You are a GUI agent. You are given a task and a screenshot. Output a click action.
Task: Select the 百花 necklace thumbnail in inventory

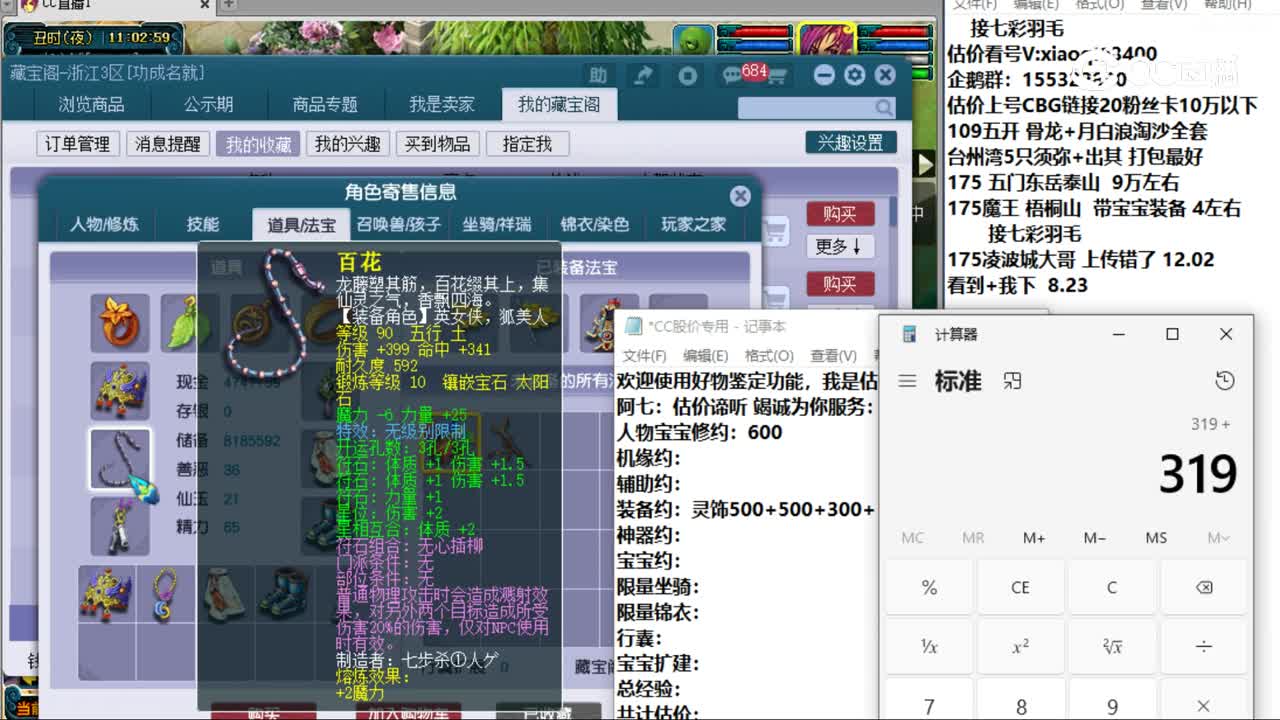click(x=120, y=460)
